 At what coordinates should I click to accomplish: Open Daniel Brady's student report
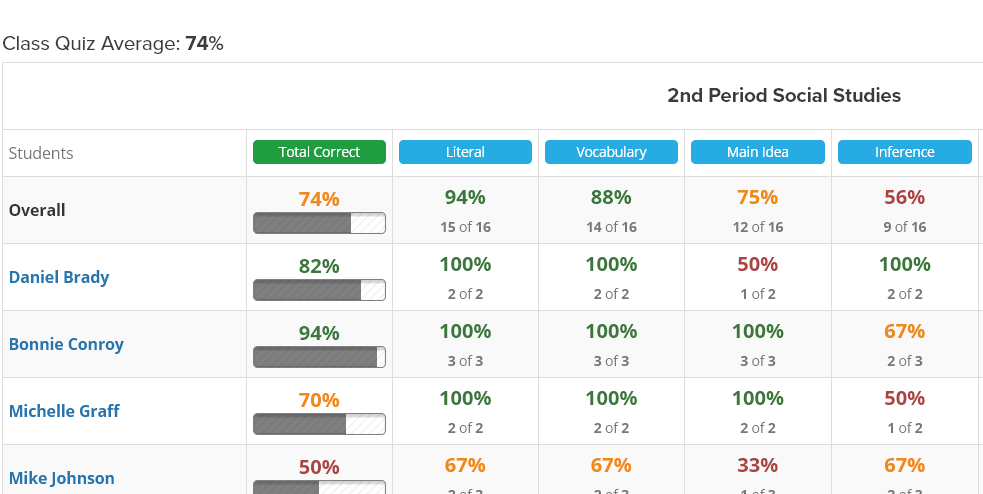point(59,277)
